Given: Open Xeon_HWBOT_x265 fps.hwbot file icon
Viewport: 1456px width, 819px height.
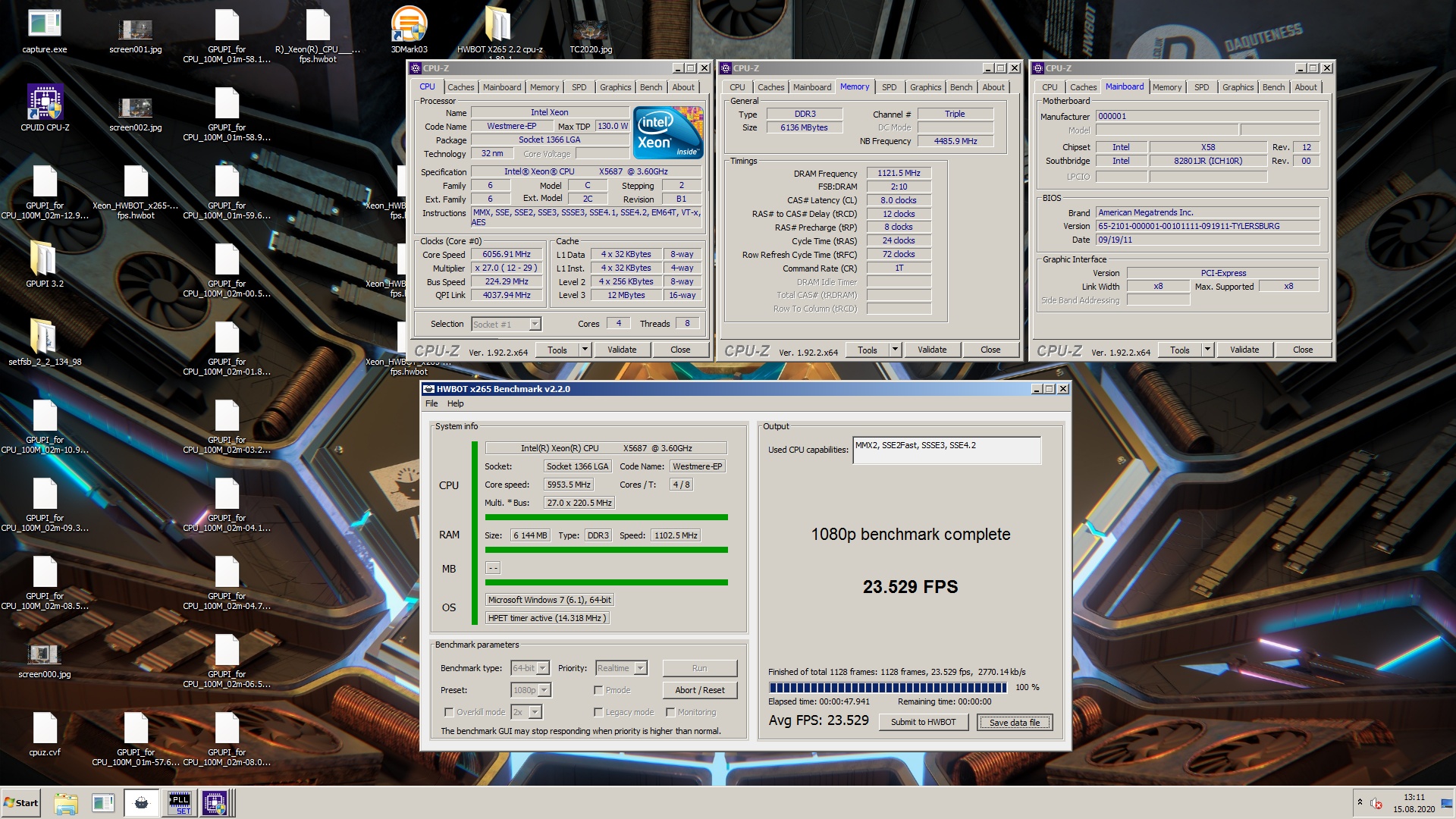Looking at the screenshot, I should tap(136, 193).
